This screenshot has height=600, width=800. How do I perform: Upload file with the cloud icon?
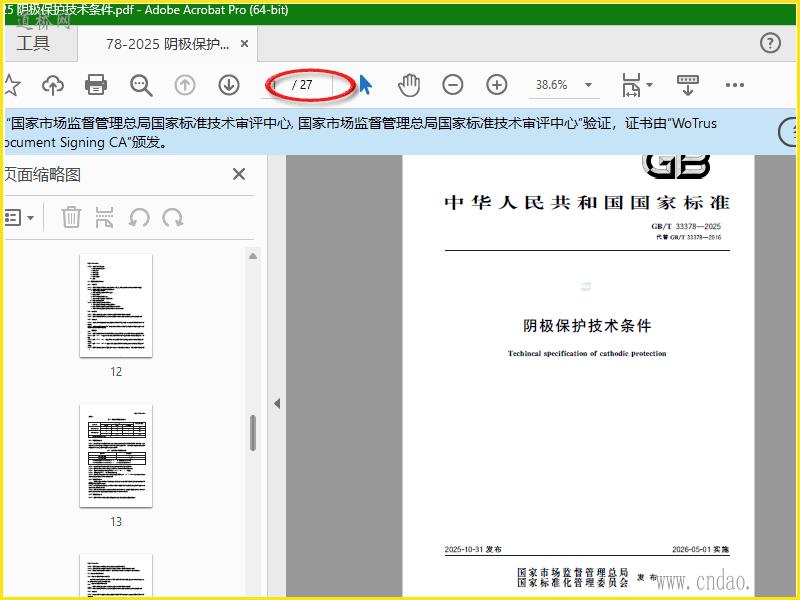click(53, 85)
